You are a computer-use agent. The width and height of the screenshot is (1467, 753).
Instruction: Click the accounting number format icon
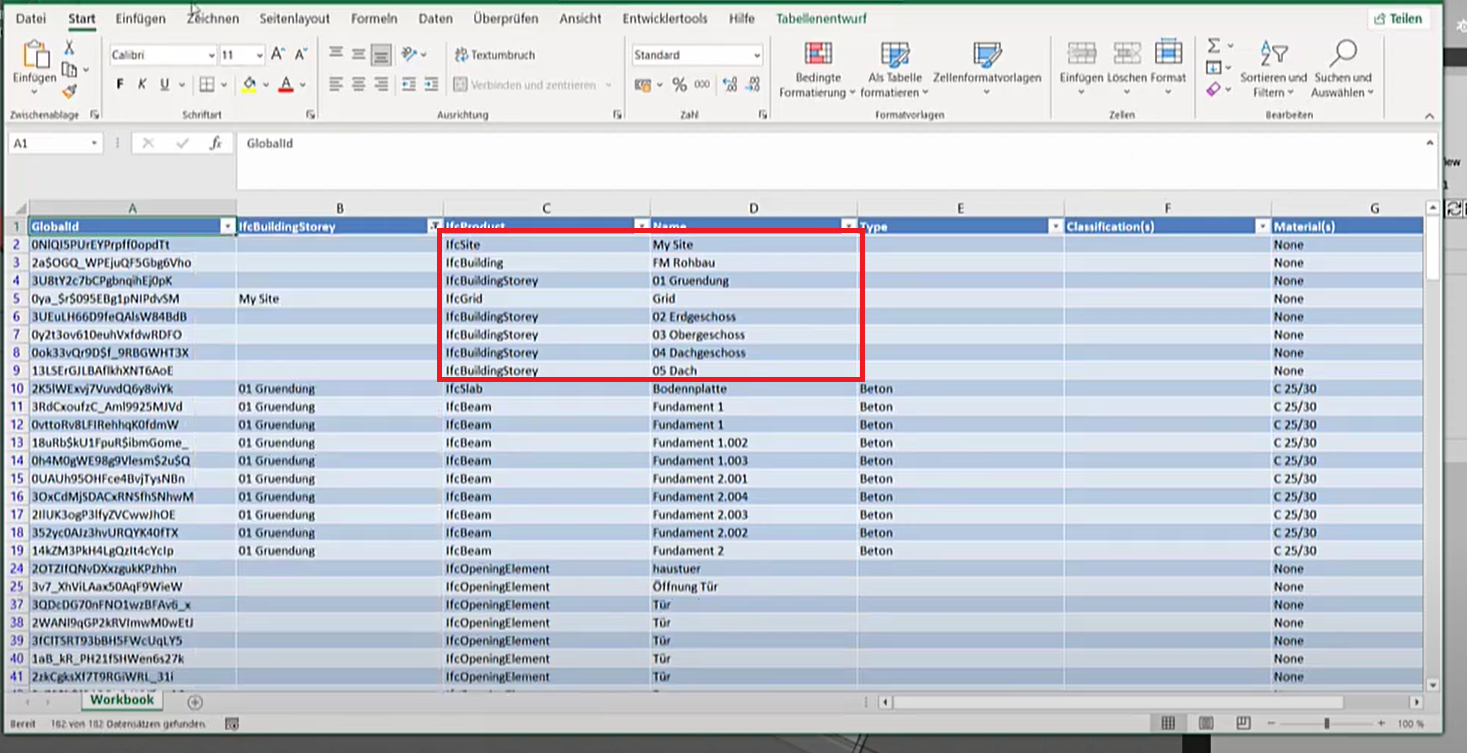tap(642, 85)
